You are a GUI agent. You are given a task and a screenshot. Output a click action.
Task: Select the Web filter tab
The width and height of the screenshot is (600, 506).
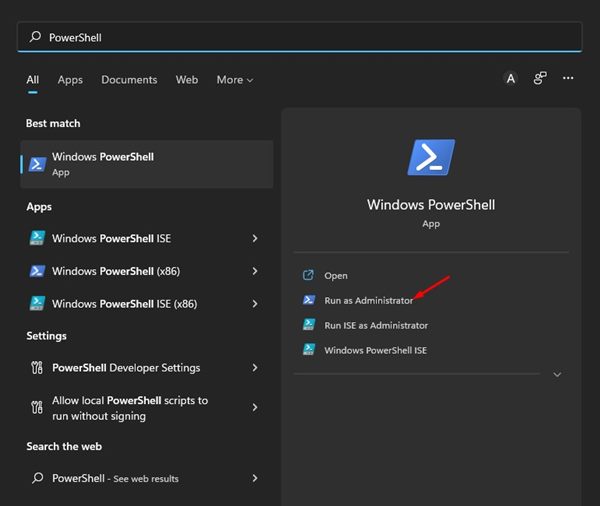point(187,80)
